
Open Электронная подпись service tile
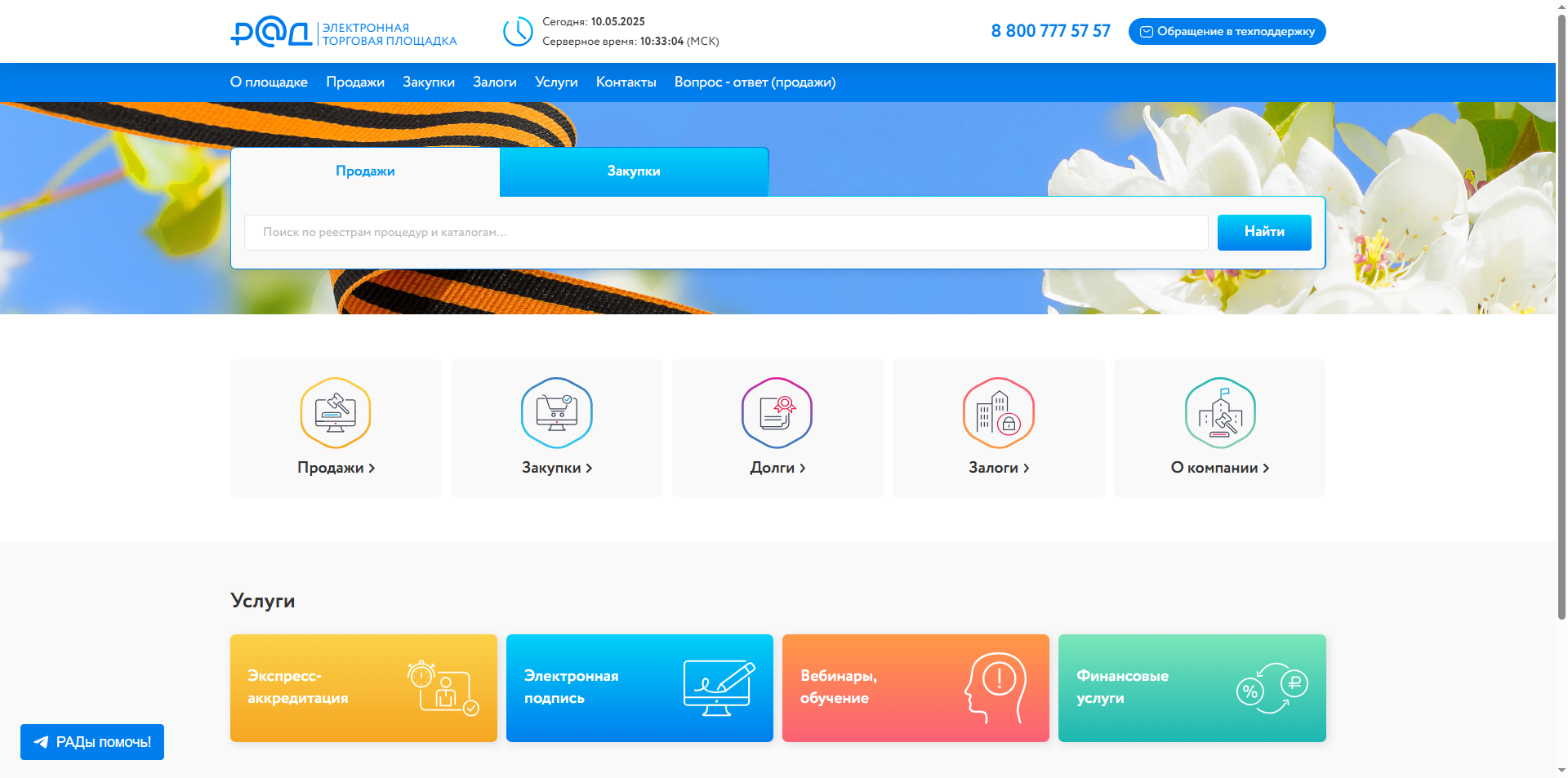(639, 688)
